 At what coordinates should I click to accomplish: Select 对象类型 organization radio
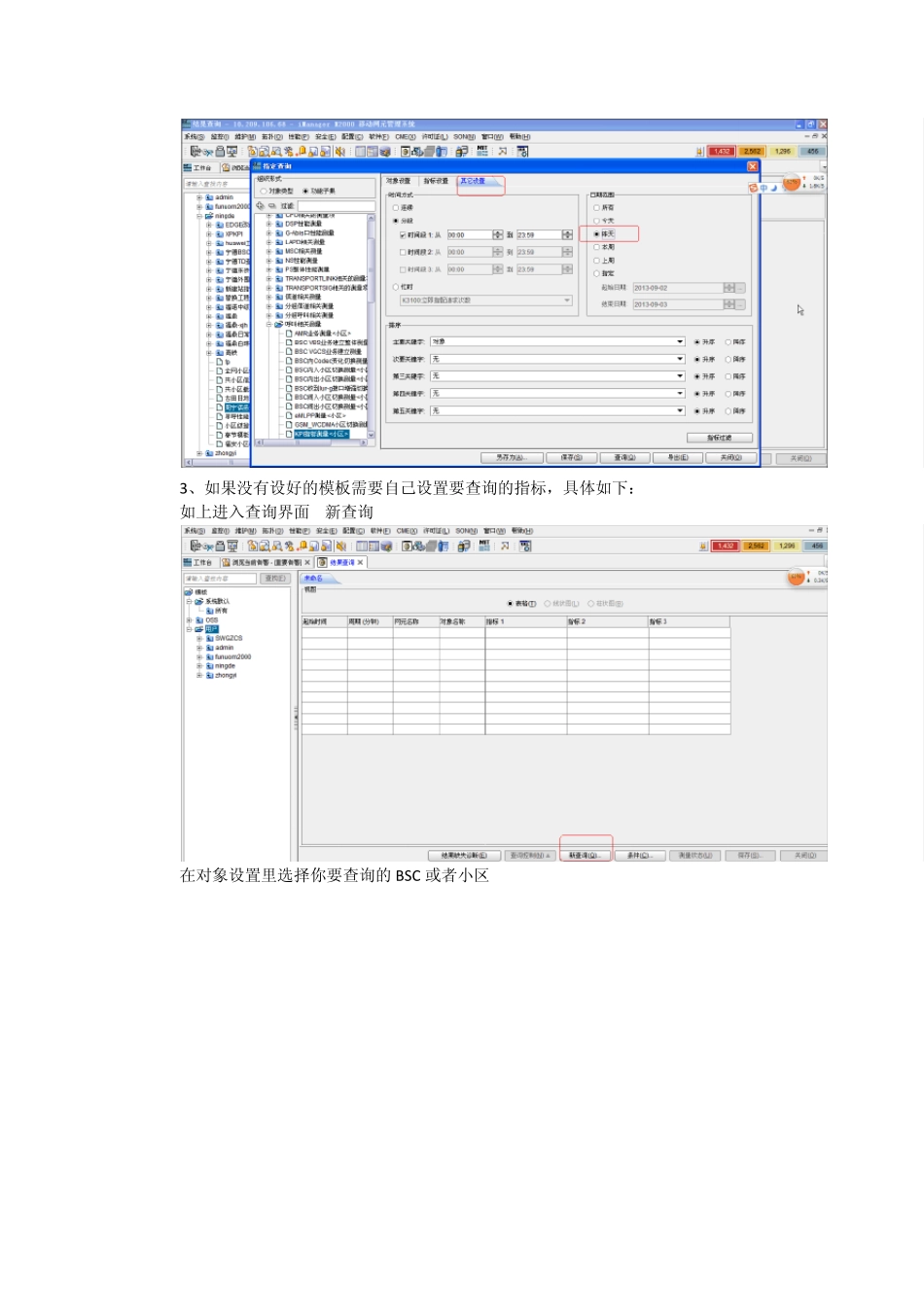(x=263, y=192)
